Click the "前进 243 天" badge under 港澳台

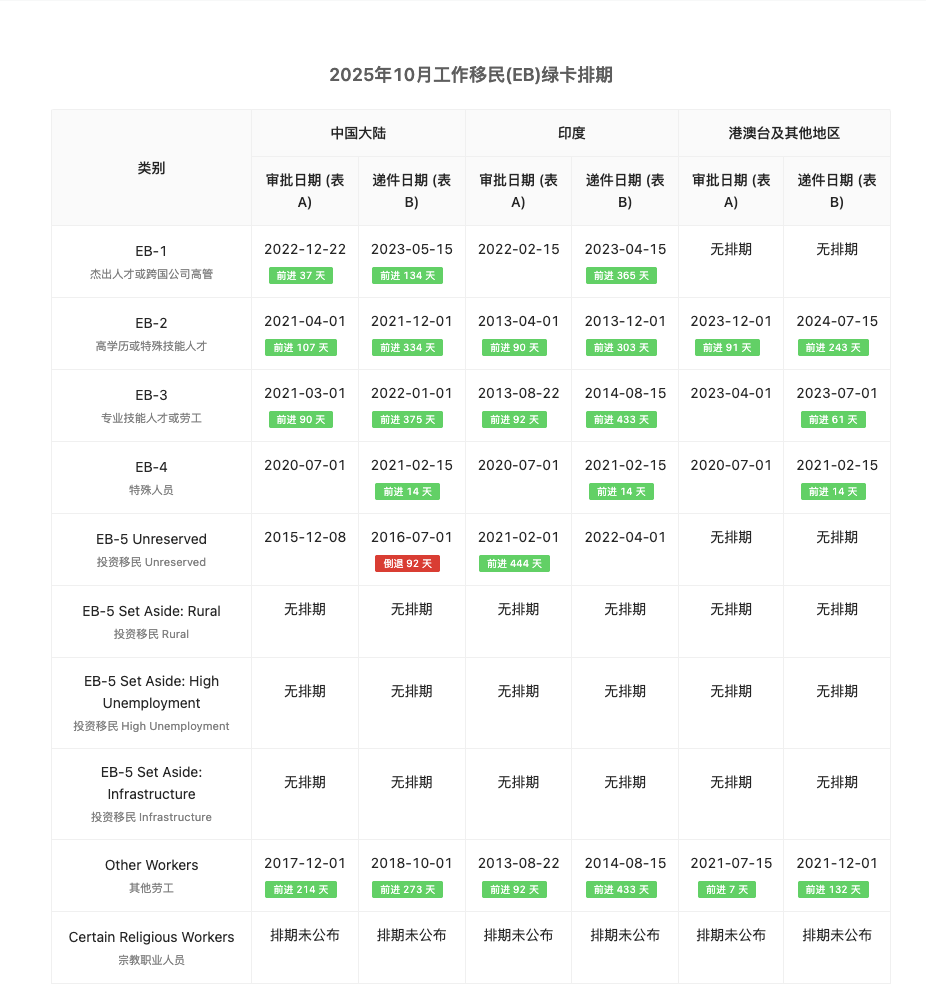tap(833, 347)
